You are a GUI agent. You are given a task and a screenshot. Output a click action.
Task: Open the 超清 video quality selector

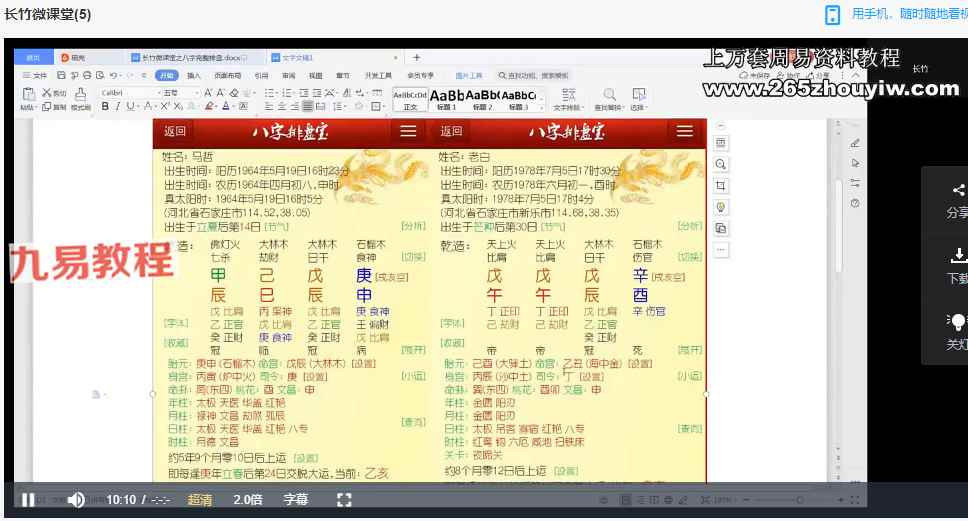(199, 499)
